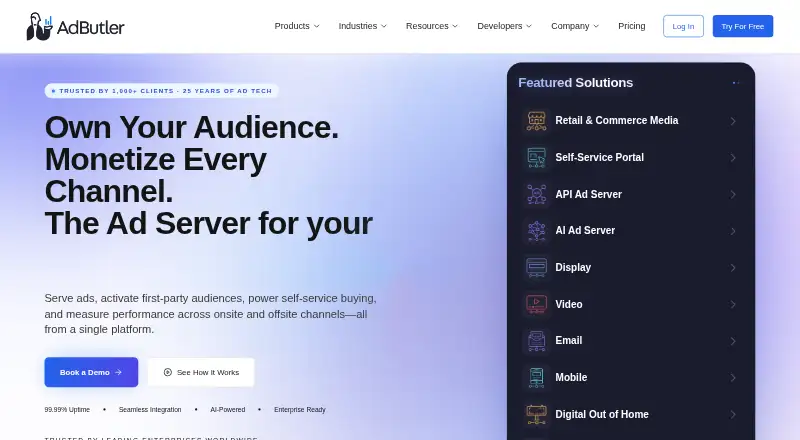Click chevron beside API Ad Server
800x440 pixels.
733,194
